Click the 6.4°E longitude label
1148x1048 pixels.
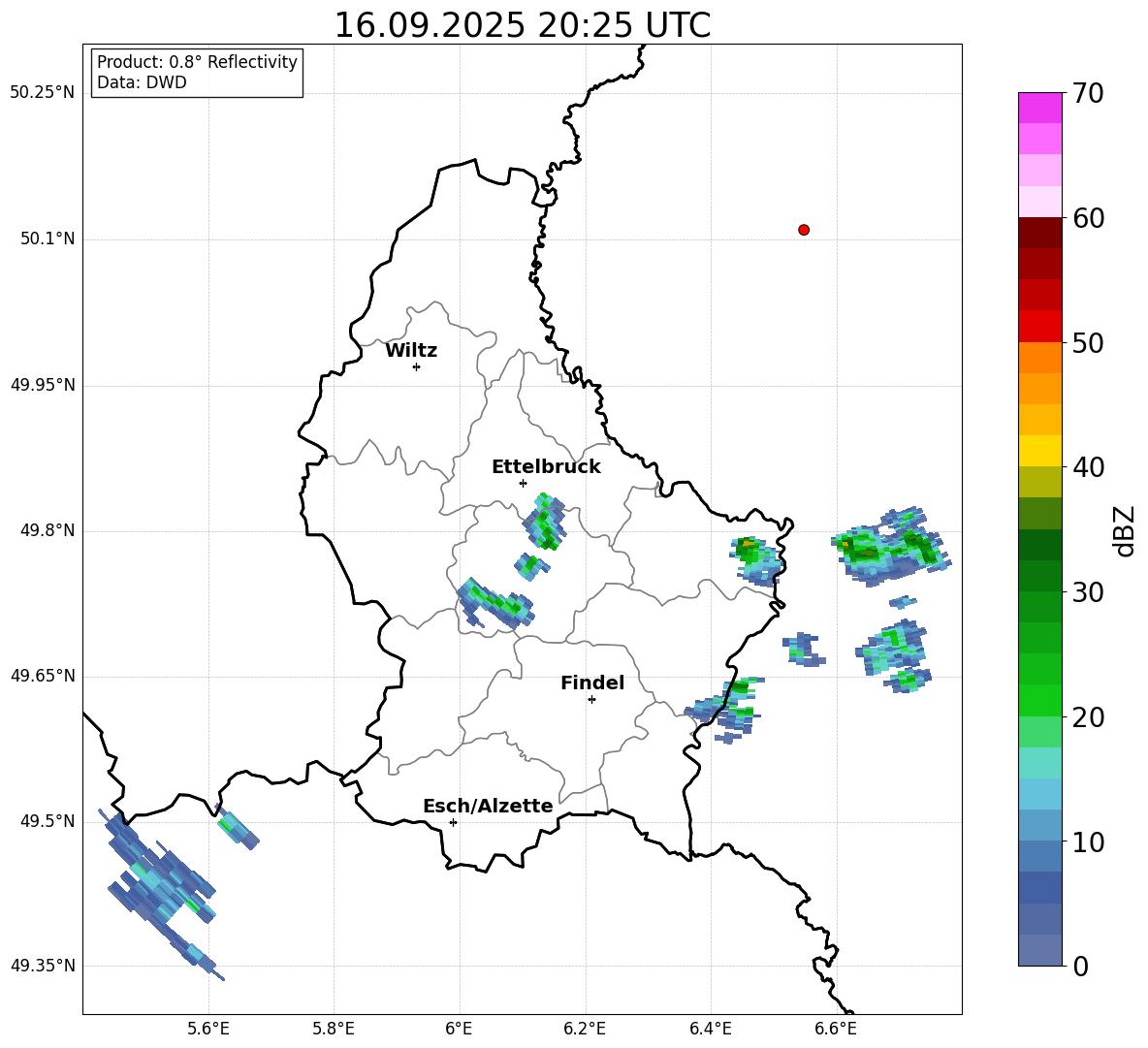(x=710, y=1029)
